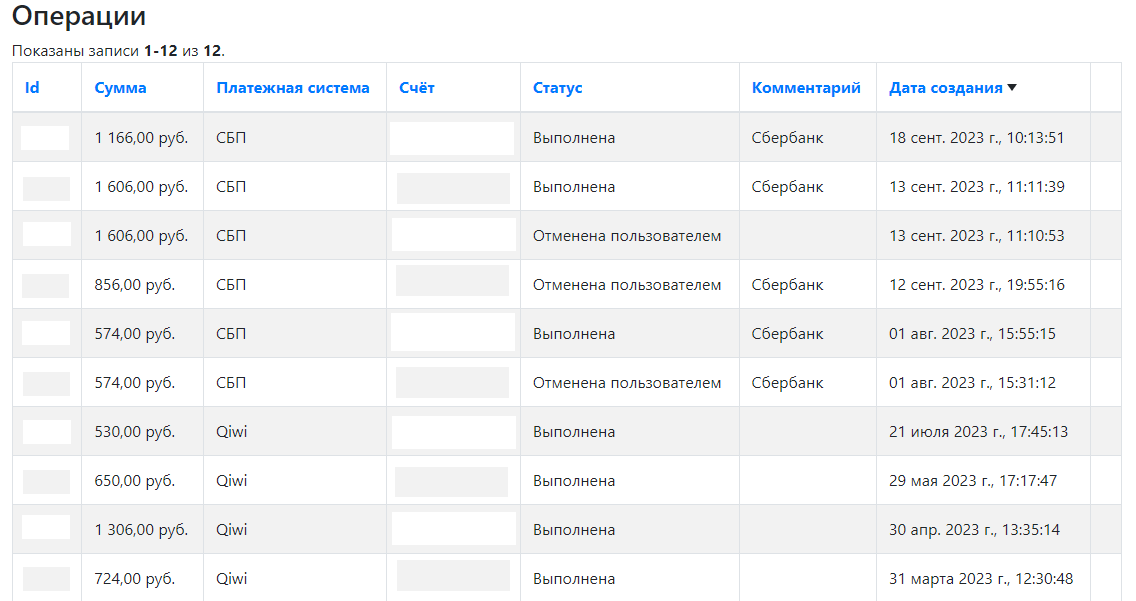Sort table by Счёт column
Screen dimensions: 1136x601
point(417,88)
